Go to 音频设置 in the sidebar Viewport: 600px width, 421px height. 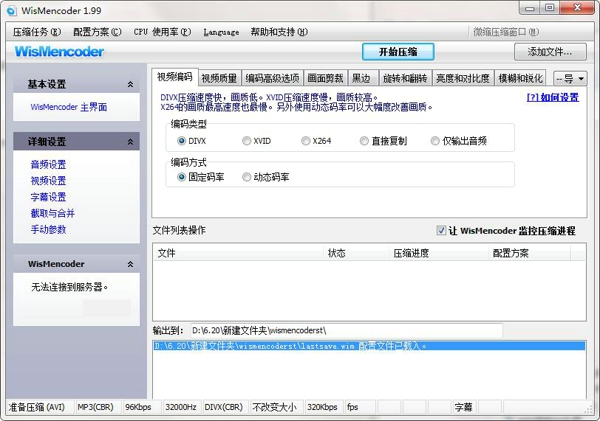[x=49, y=164]
